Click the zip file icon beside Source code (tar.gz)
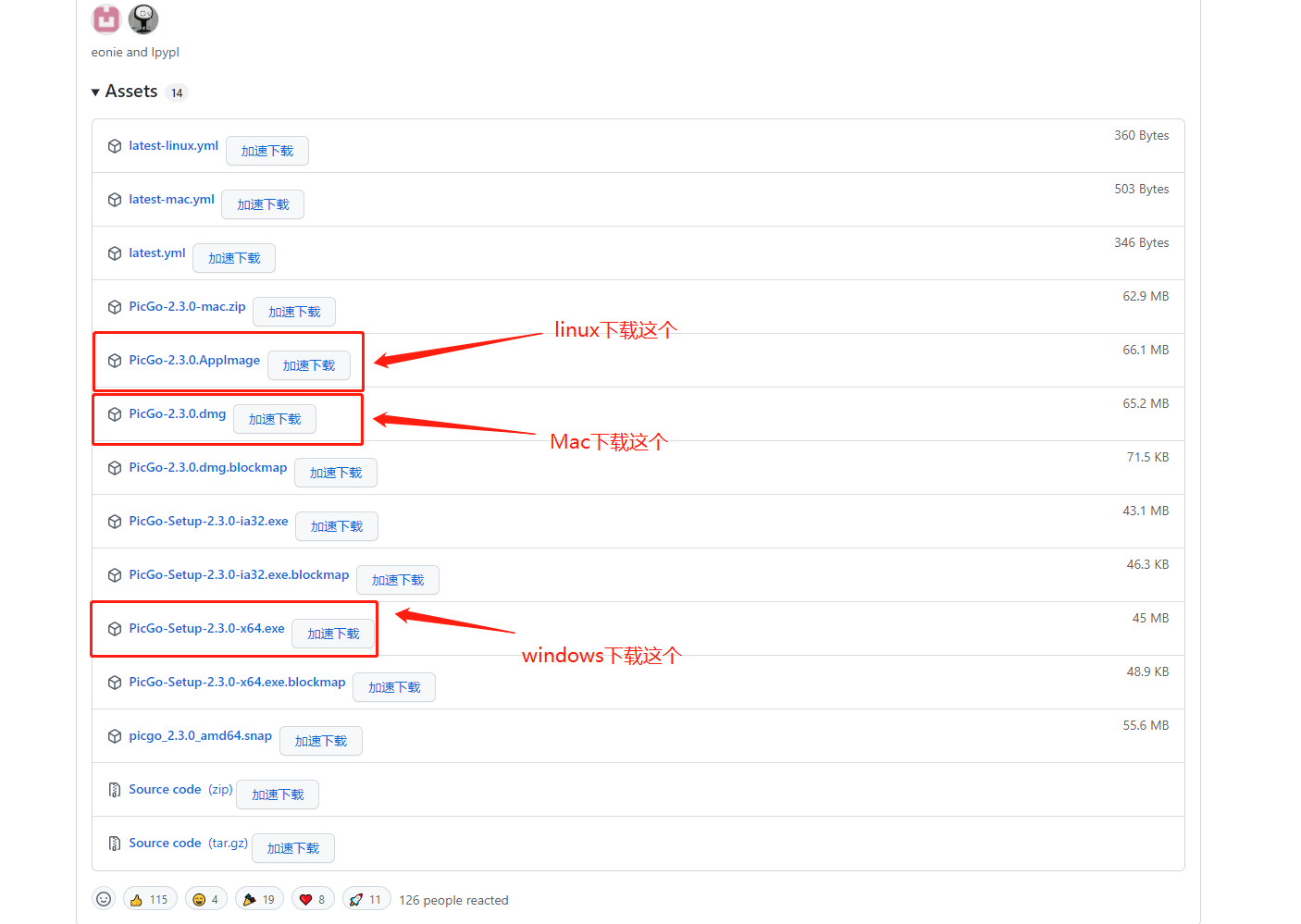1301x924 pixels. (115, 844)
